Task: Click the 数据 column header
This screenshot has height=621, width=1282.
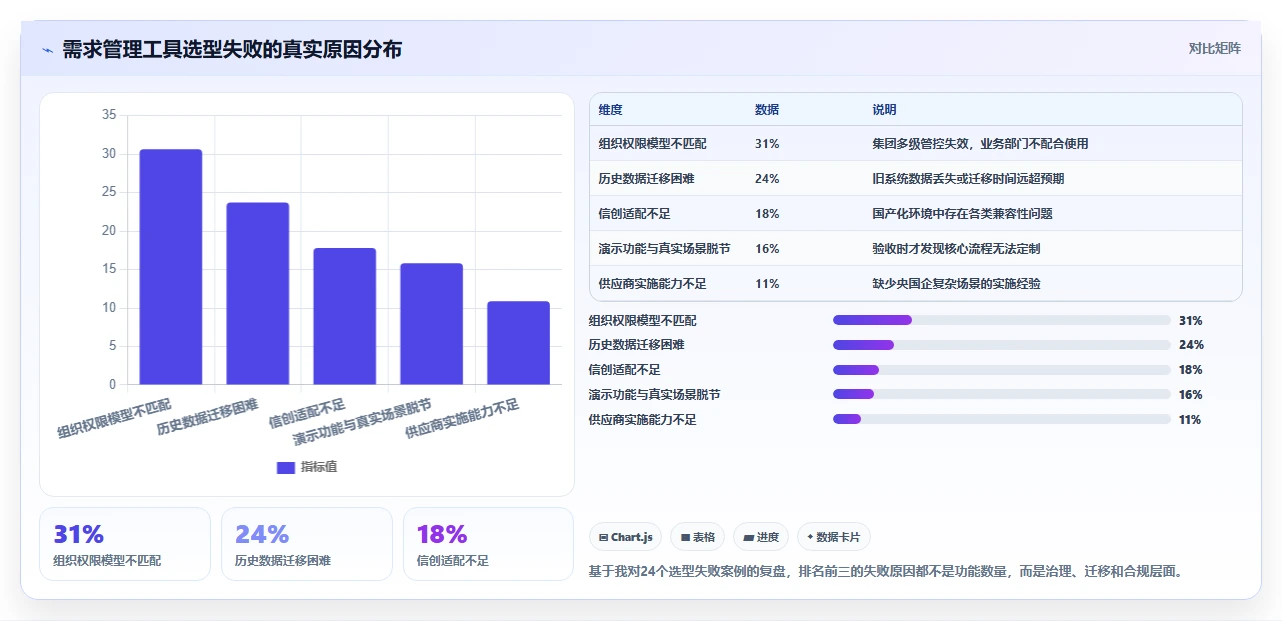Action: tap(767, 110)
